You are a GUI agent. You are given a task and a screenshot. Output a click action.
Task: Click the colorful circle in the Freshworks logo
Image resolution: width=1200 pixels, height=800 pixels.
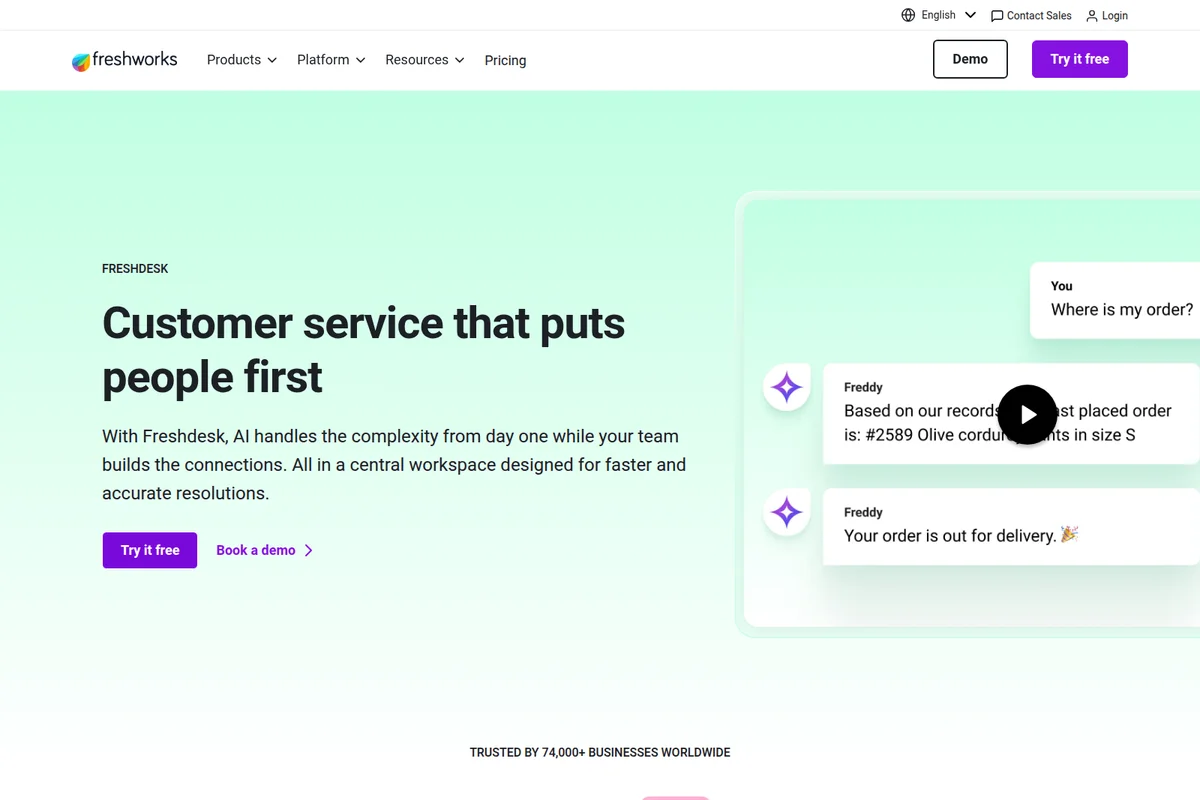80,61
